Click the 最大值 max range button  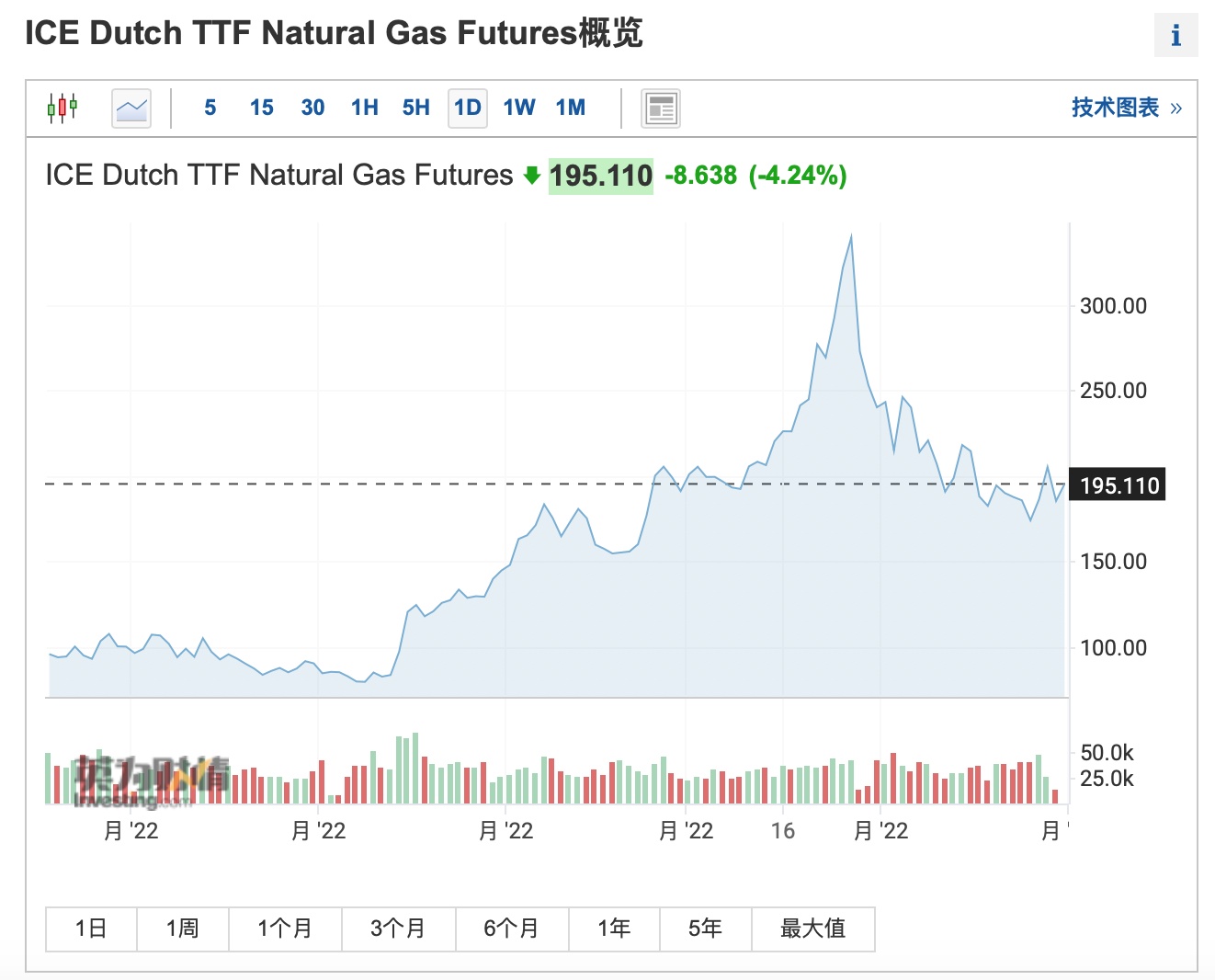click(x=812, y=929)
